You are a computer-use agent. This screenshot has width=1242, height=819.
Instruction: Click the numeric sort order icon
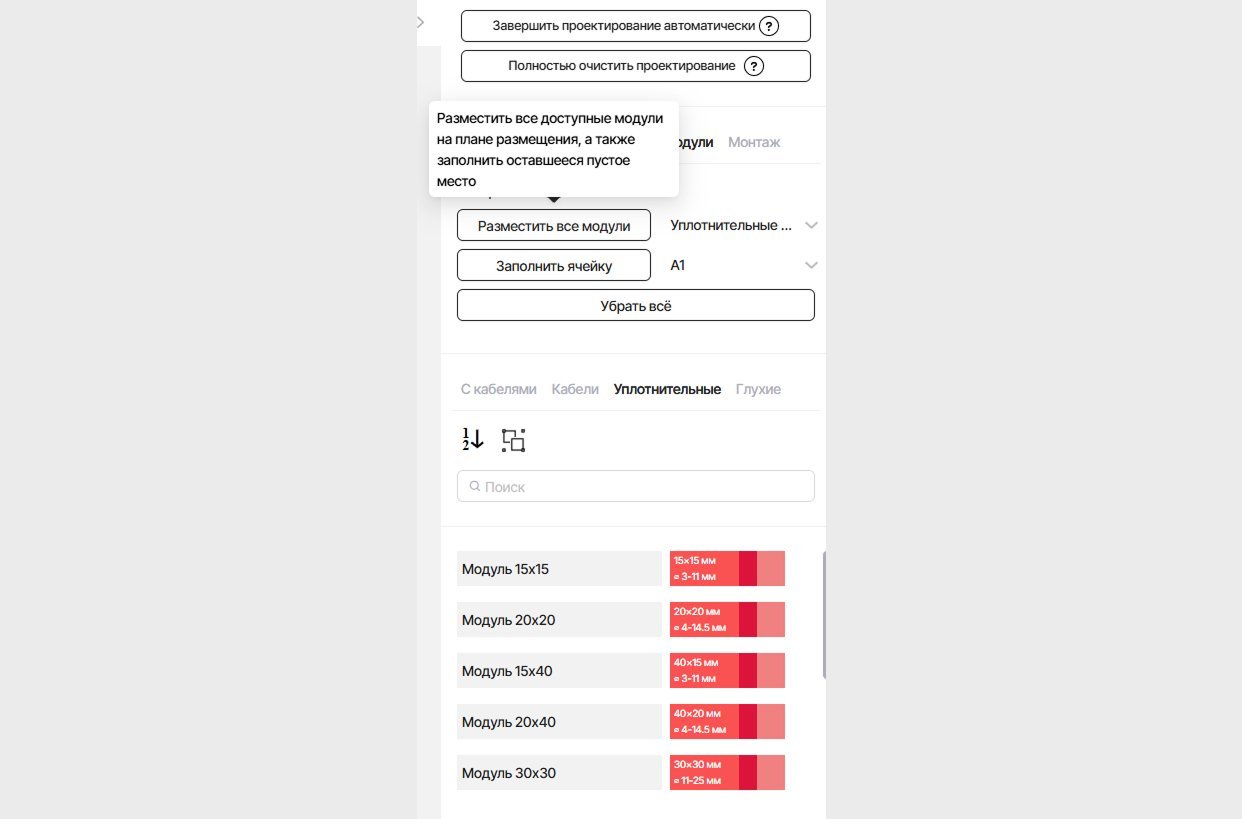pyautogui.click(x=473, y=439)
